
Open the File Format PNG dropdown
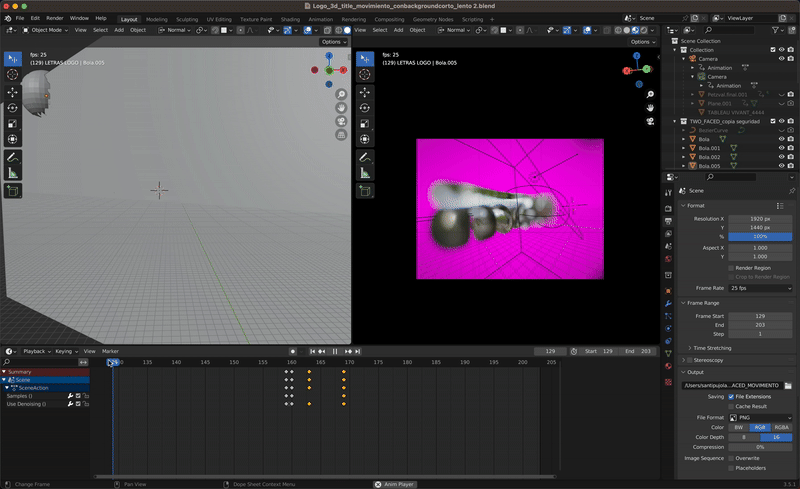(x=761, y=417)
